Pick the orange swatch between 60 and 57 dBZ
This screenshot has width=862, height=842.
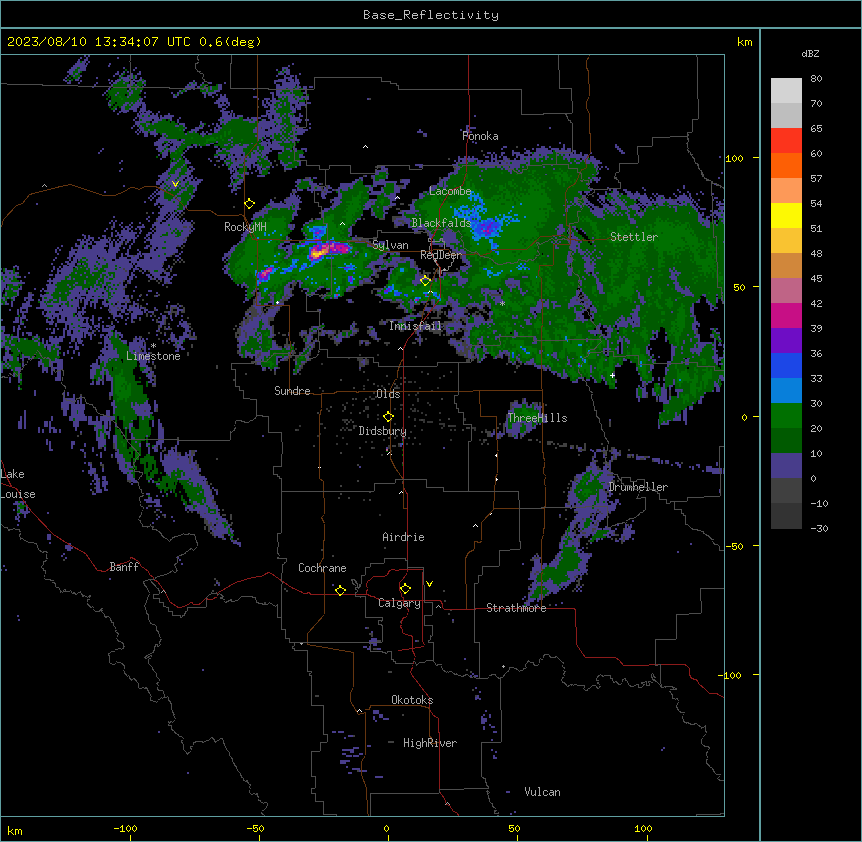786,165
